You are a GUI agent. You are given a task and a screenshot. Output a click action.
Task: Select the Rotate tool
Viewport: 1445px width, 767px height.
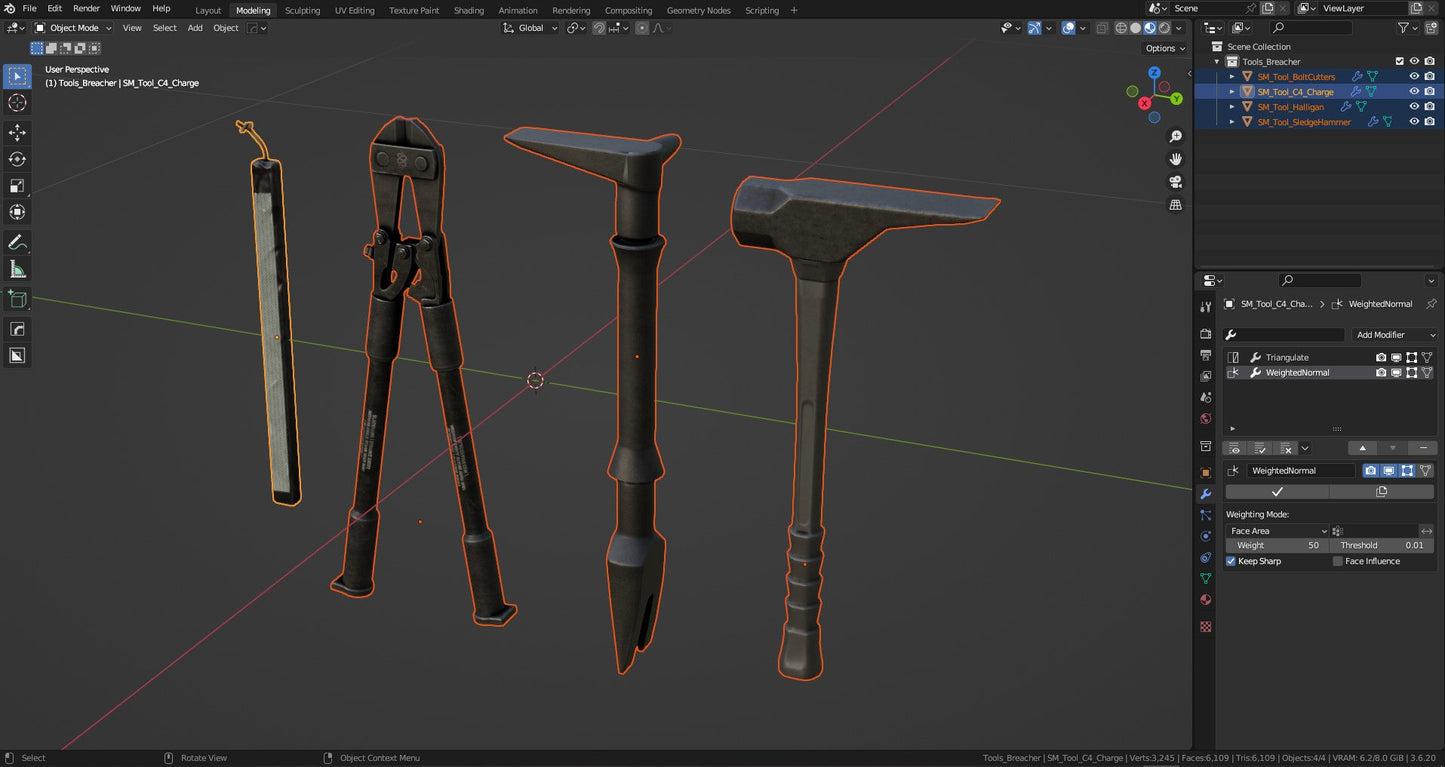17,159
